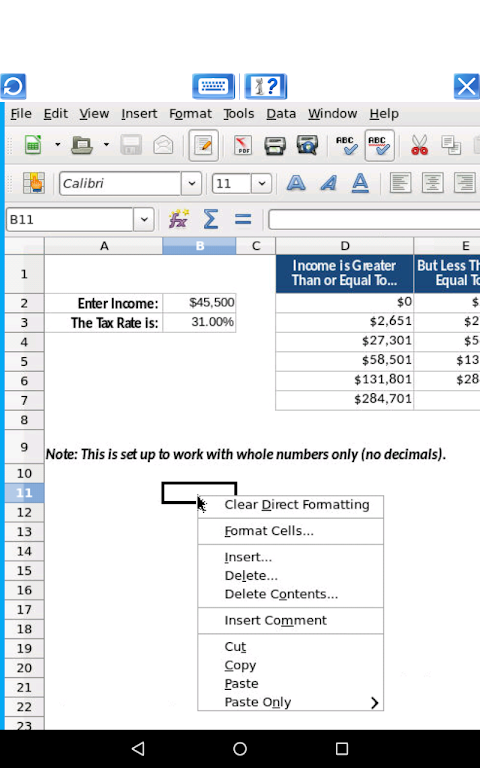Open the Data menu
Viewport: 480px width, 768px height.
[281, 114]
